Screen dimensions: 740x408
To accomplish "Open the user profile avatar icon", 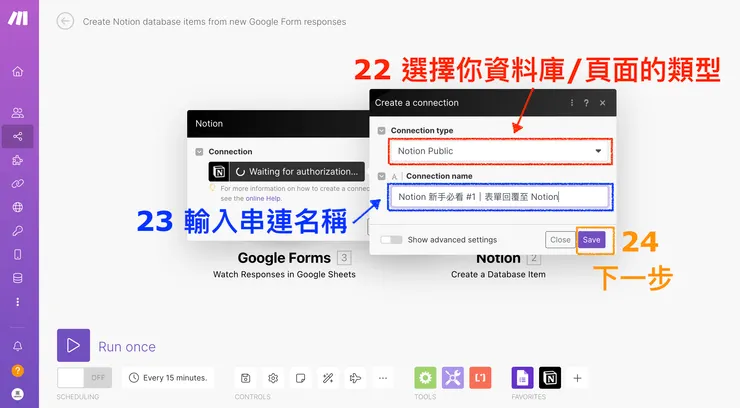I will point(17,394).
